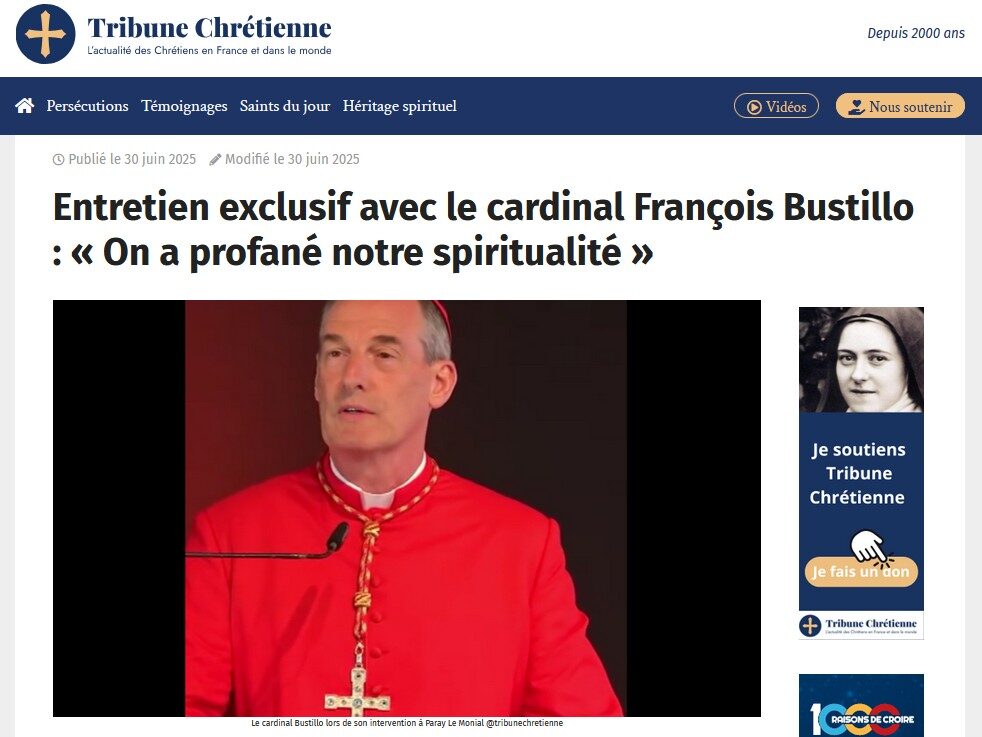982x737 pixels.
Task: Click the play icon in Vidéos button
Action: [x=755, y=107]
